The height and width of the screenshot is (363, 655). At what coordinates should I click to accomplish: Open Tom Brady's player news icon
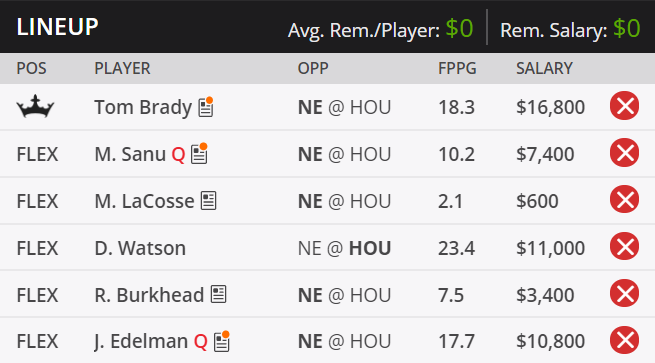point(206,107)
